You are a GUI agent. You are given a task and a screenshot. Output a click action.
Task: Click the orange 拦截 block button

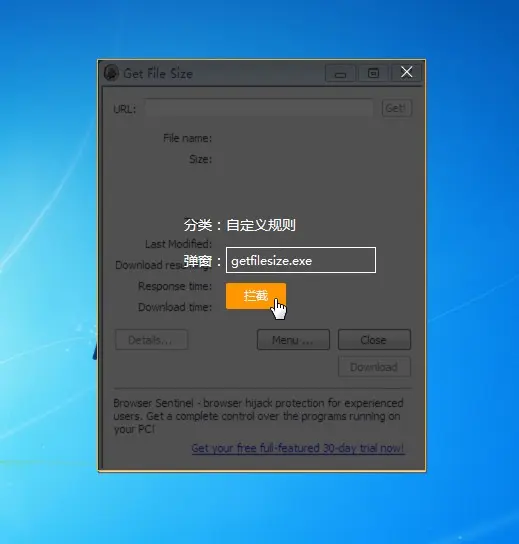point(256,296)
